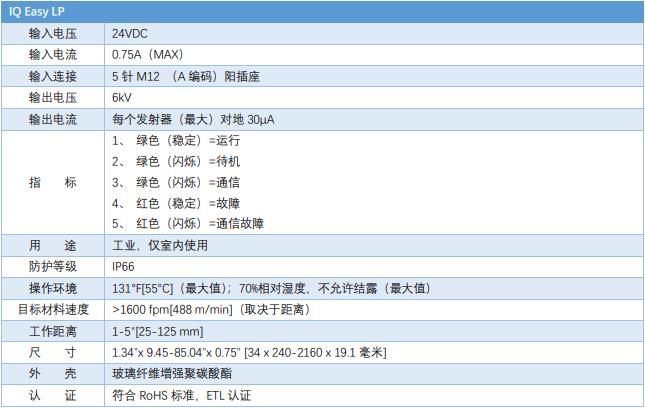Select the 目标材料速度 label cell
645x408 pixels.
pos(53,310)
